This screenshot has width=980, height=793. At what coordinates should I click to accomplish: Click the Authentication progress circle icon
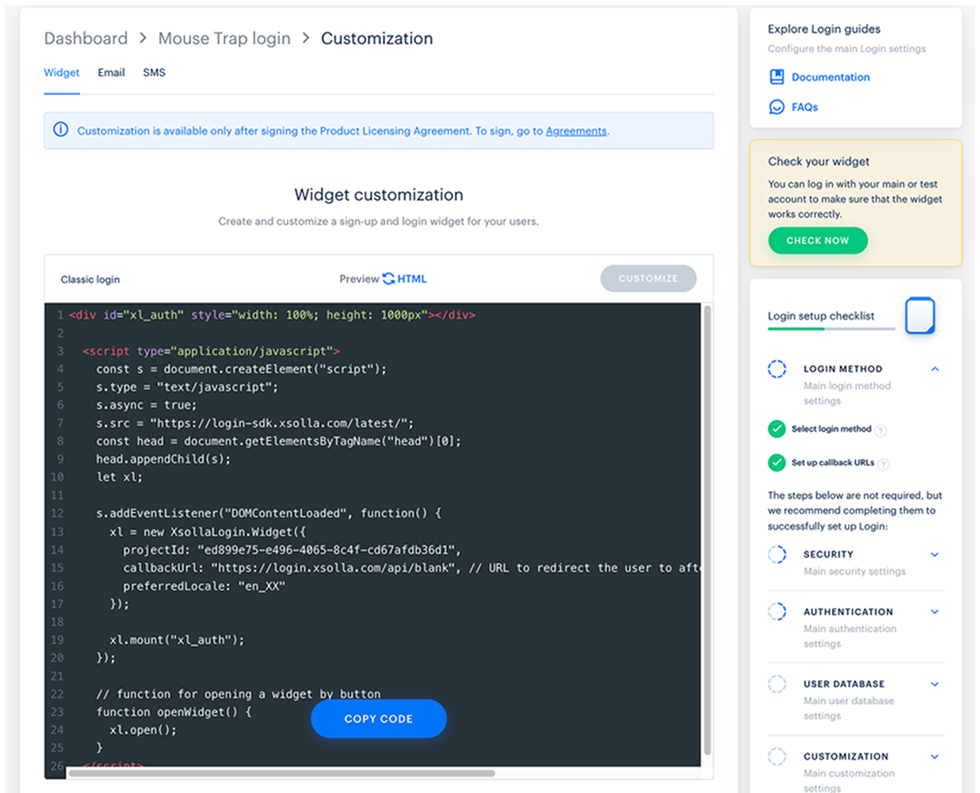(x=777, y=611)
